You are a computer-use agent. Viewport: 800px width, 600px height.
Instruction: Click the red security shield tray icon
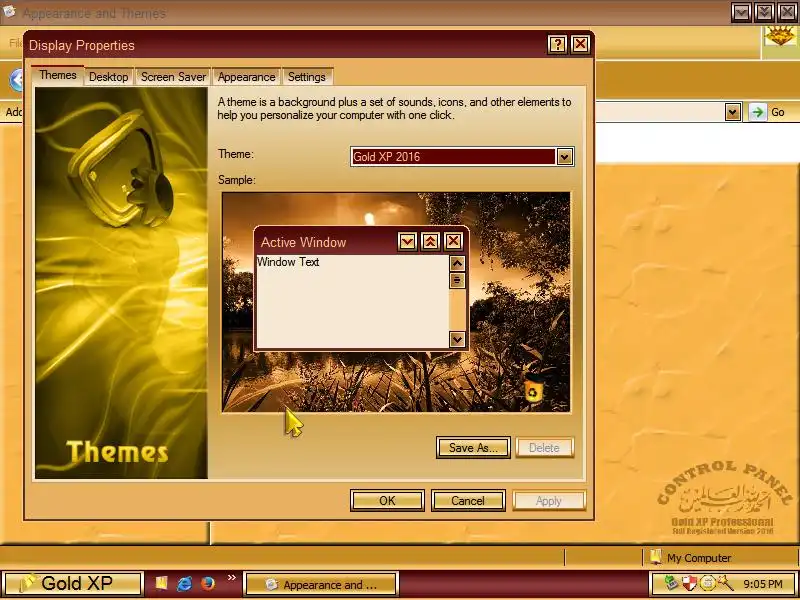689,583
